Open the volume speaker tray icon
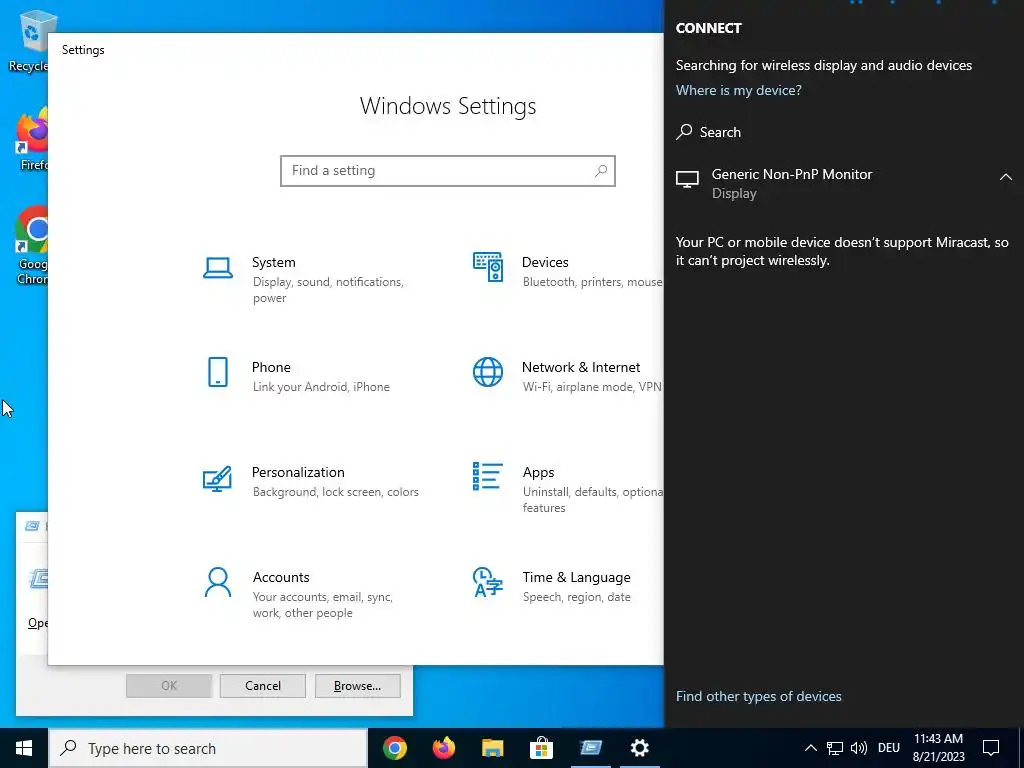 pos(859,748)
